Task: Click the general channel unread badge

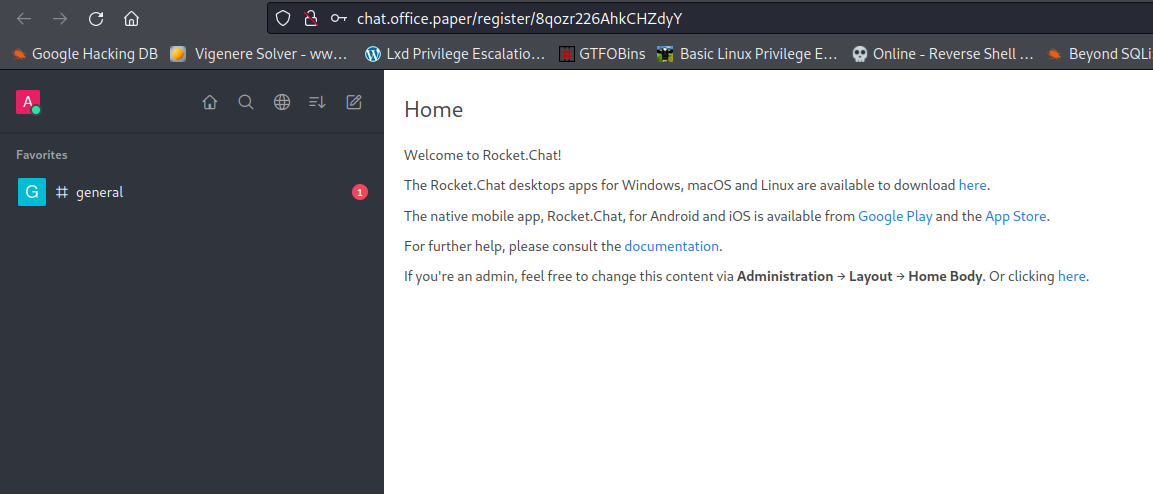Action: pyautogui.click(x=360, y=192)
